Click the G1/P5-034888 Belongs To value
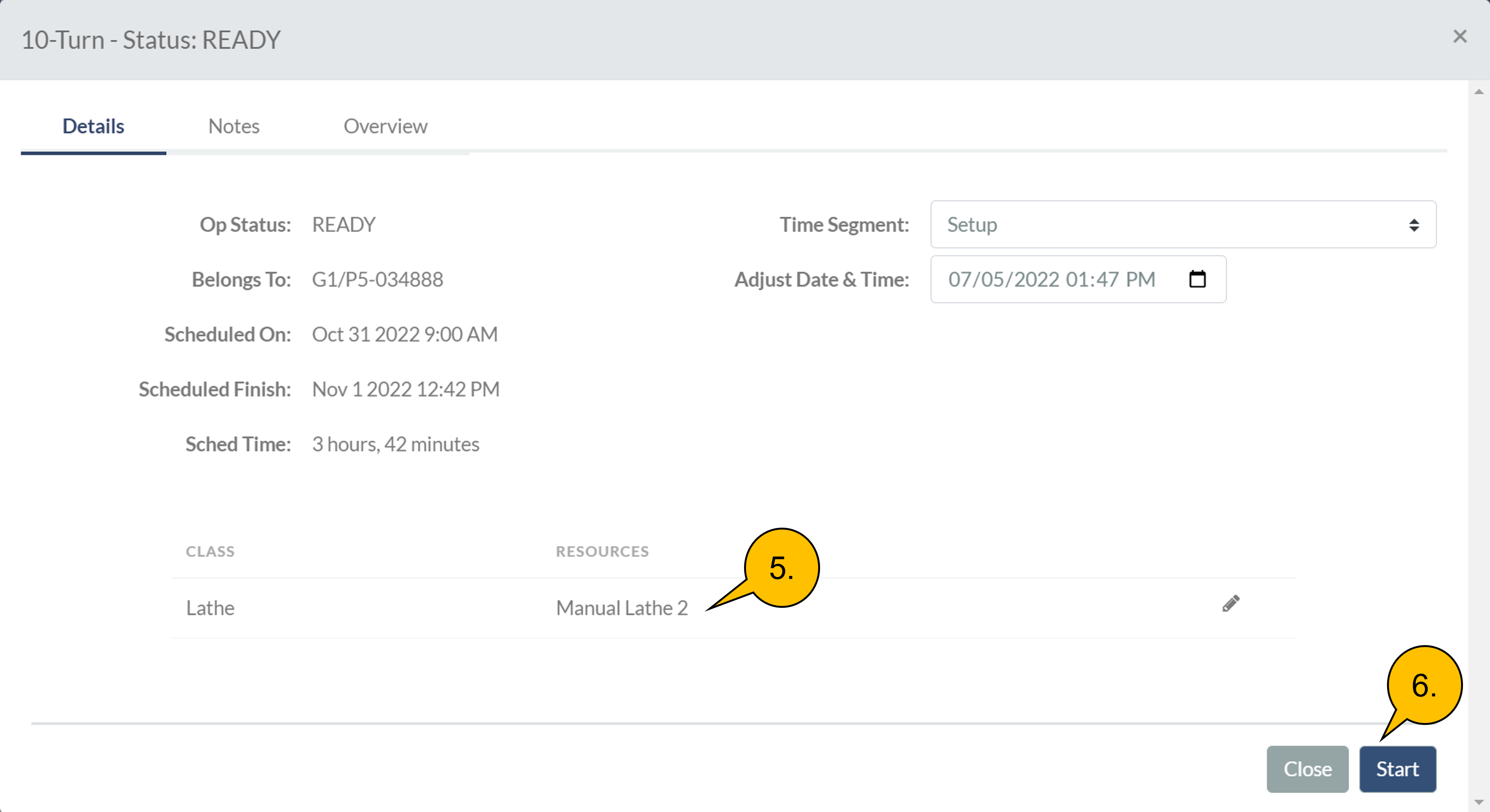 [377, 279]
